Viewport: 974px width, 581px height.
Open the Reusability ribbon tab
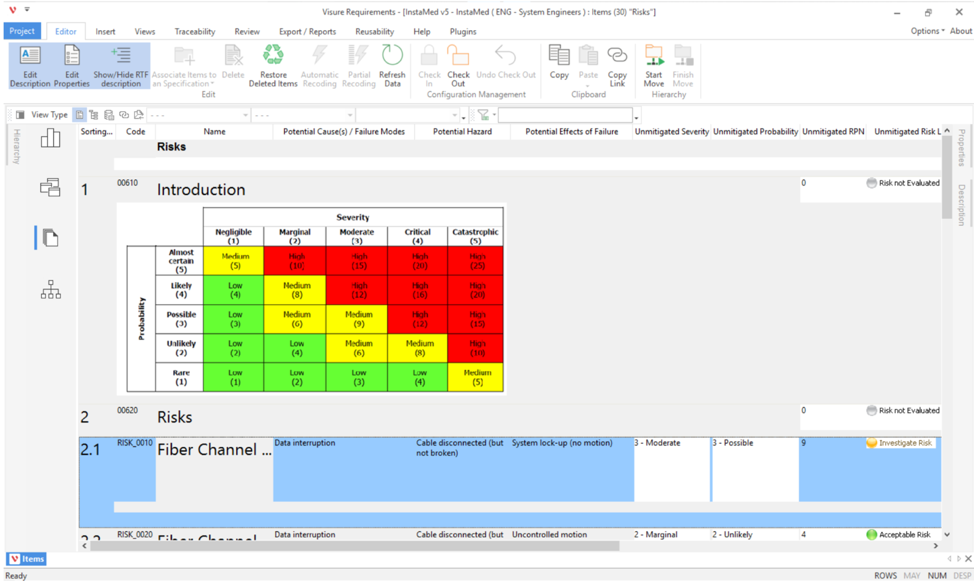(375, 31)
